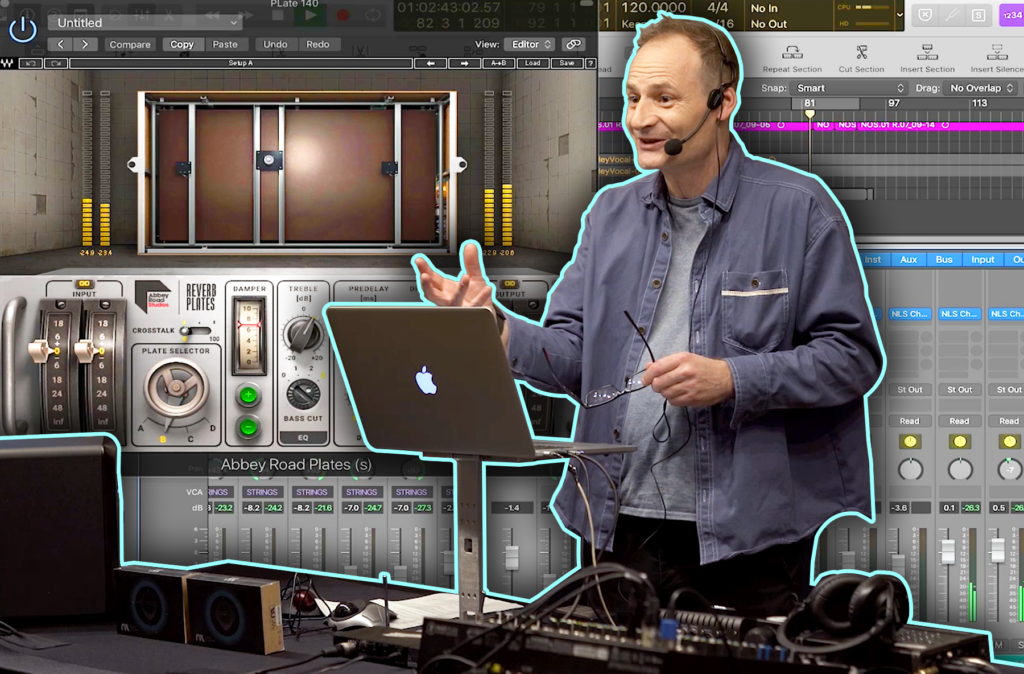The width and height of the screenshot is (1024, 674).
Task: Select plate D on the Plate Selector
Action: tap(213, 428)
